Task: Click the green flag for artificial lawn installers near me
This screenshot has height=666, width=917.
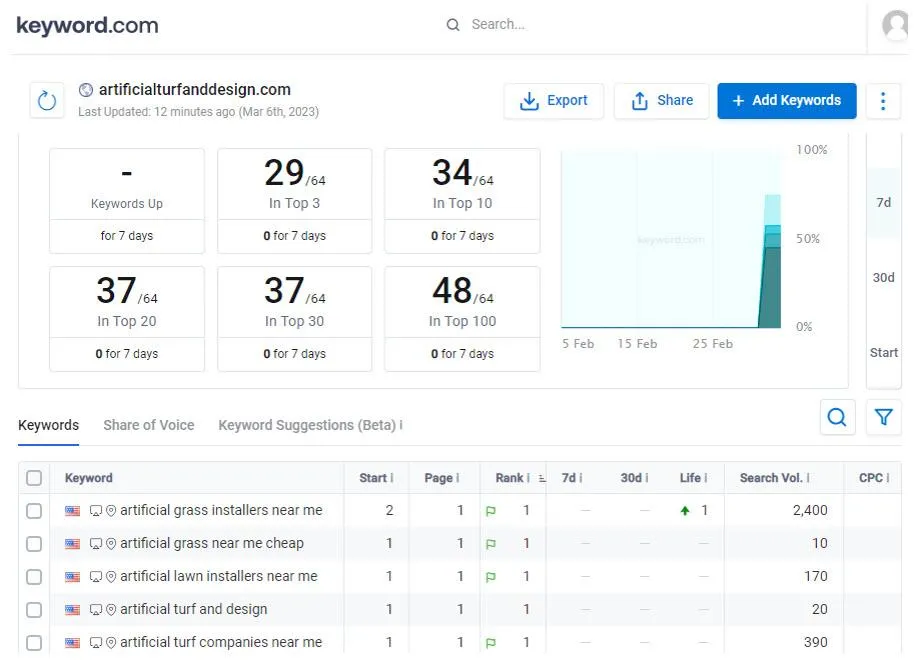Action: click(x=491, y=577)
